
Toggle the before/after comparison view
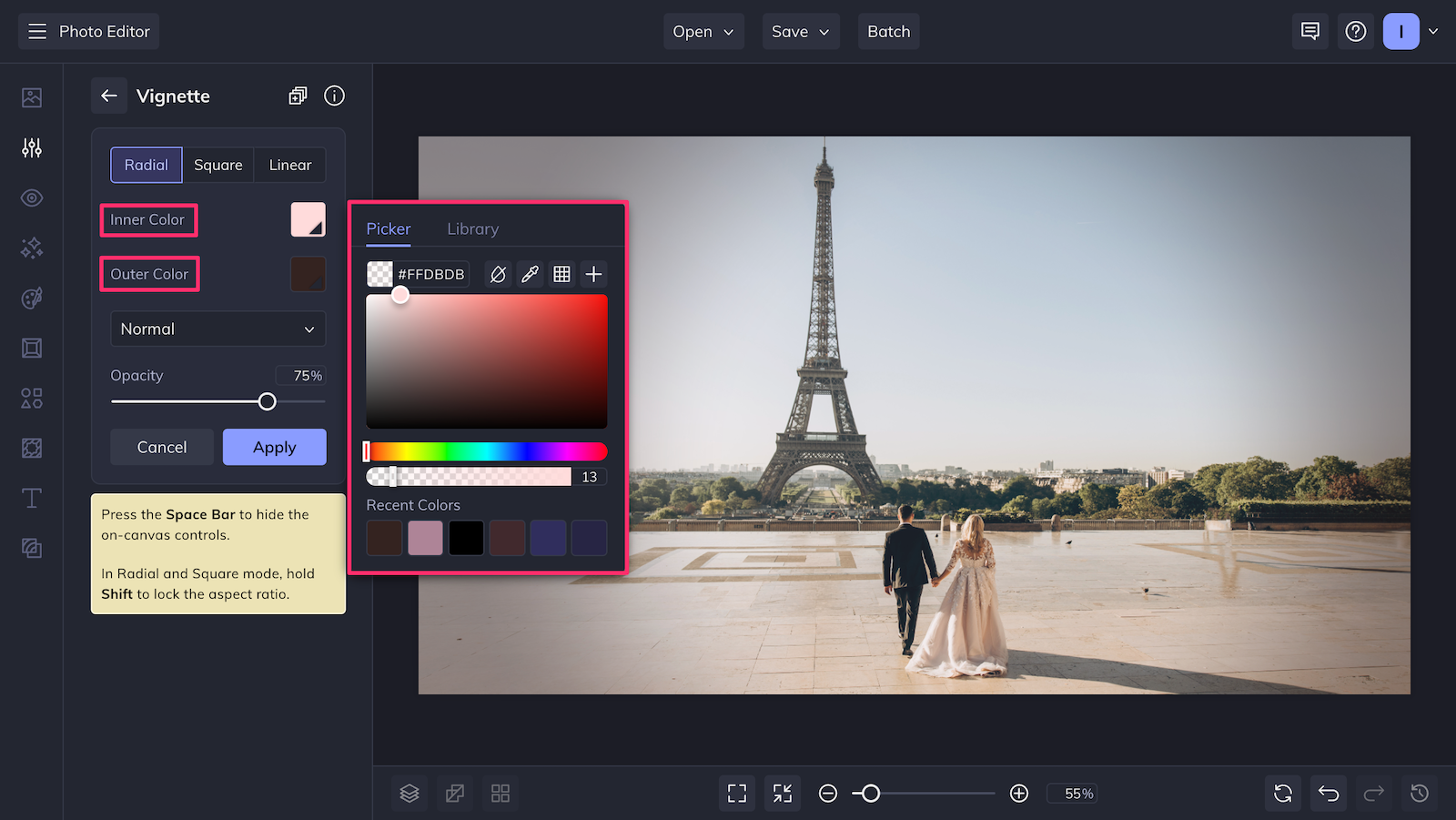pyautogui.click(x=455, y=793)
